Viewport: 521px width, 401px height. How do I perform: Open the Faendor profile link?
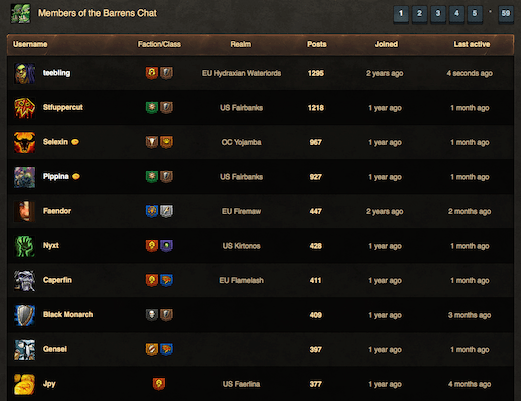[x=57, y=211]
